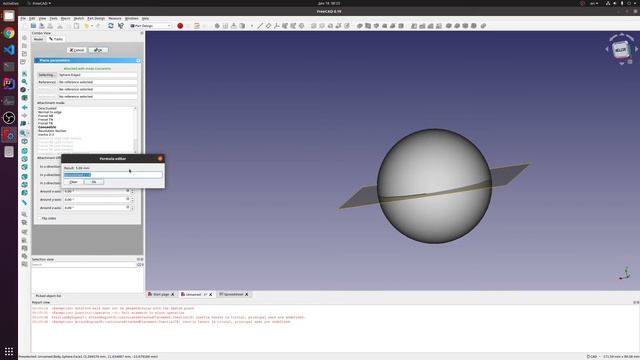Switch to the Model tab
The height and width of the screenshot is (360, 640).
click(38, 39)
